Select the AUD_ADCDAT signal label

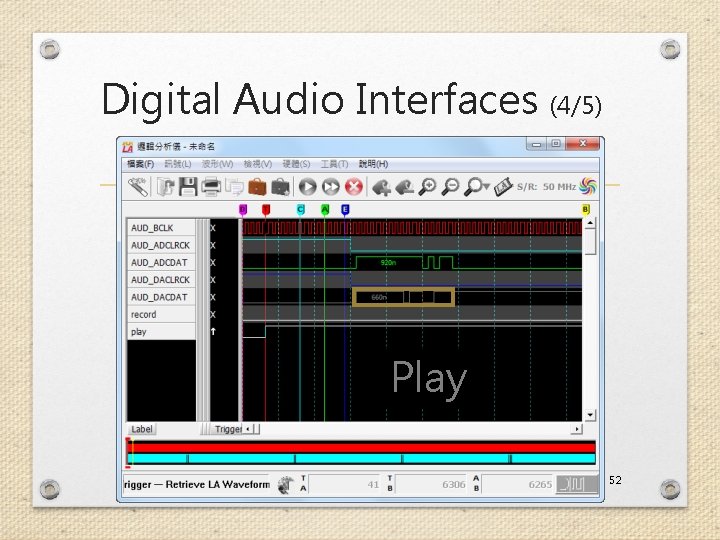click(161, 263)
